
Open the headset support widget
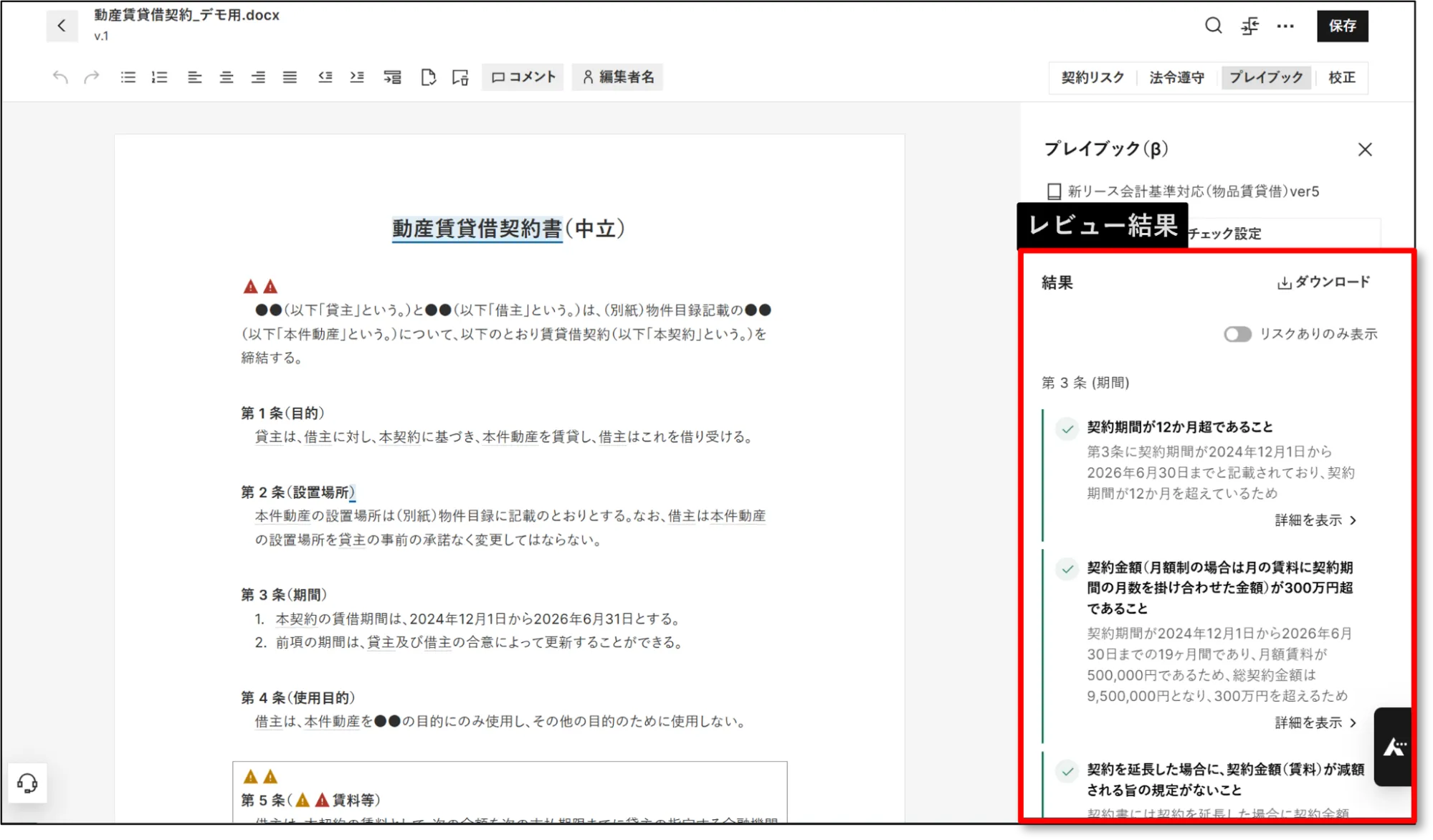pos(27,783)
